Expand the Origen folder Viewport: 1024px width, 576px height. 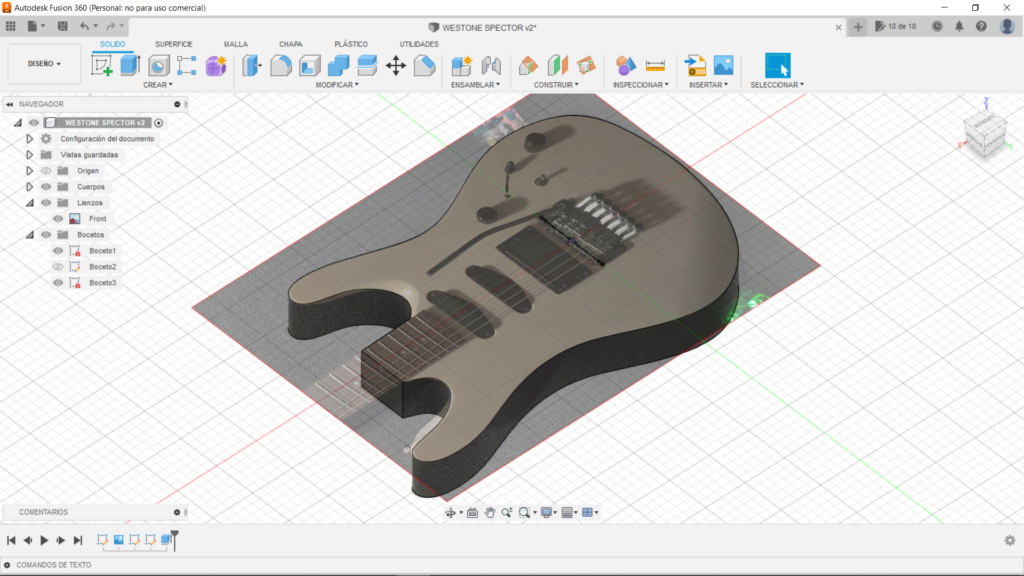pyautogui.click(x=29, y=171)
